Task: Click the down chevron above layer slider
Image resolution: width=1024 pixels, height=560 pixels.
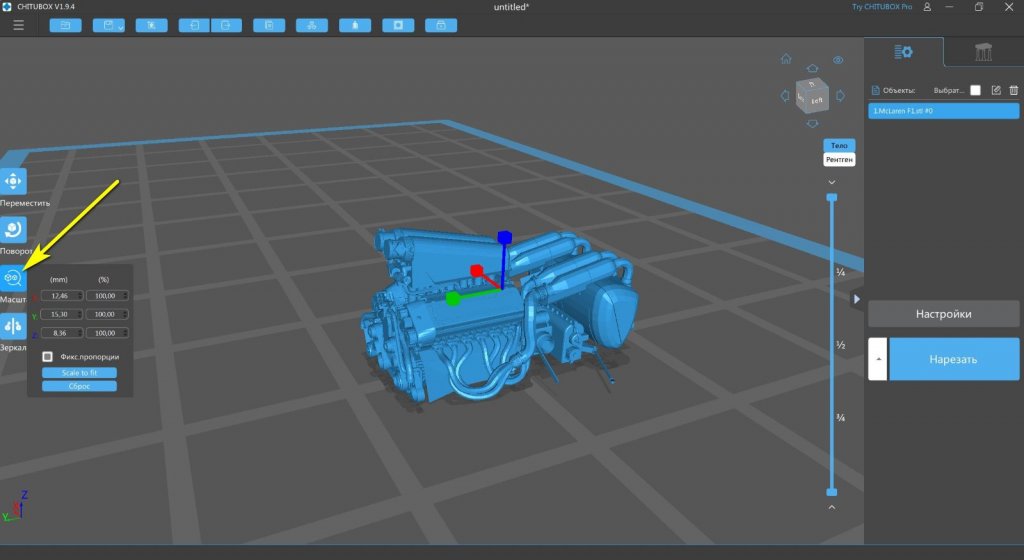Action: (x=831, y=182)
